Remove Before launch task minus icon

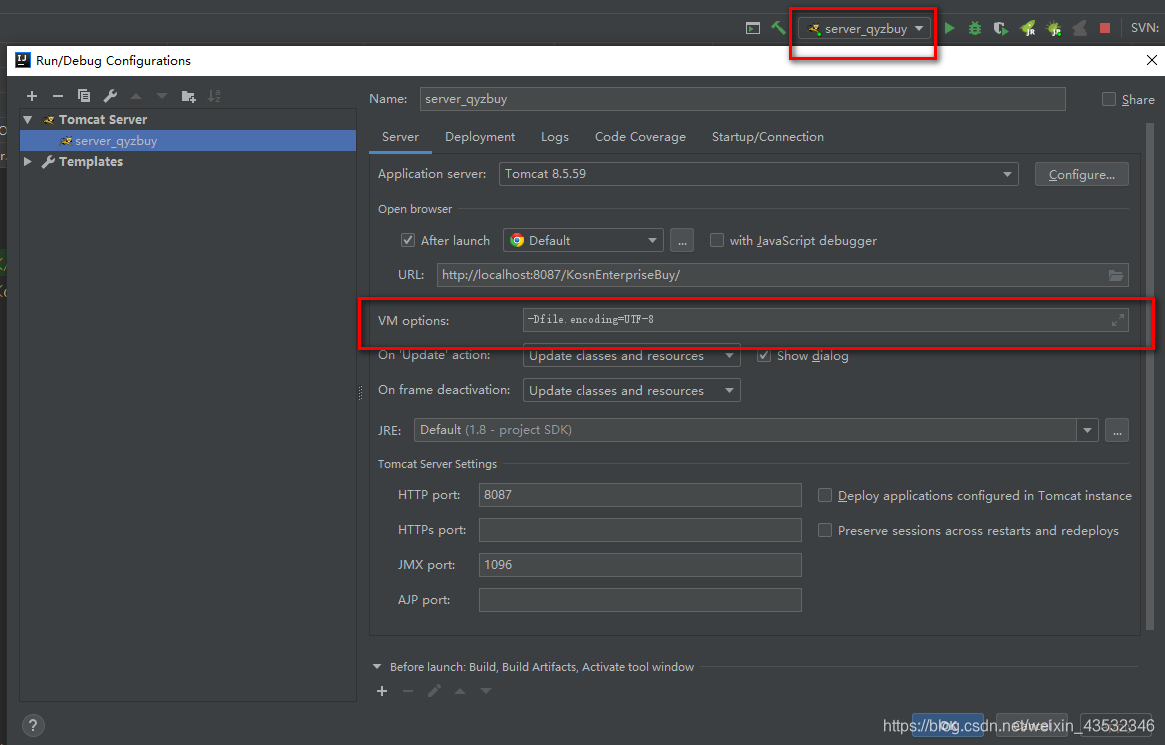tap(408, 691)
